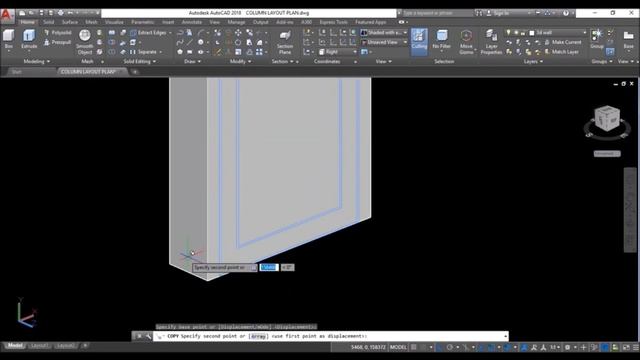Click the clean screen status icon
640x360 pixels.
click(x=626, y=347)
